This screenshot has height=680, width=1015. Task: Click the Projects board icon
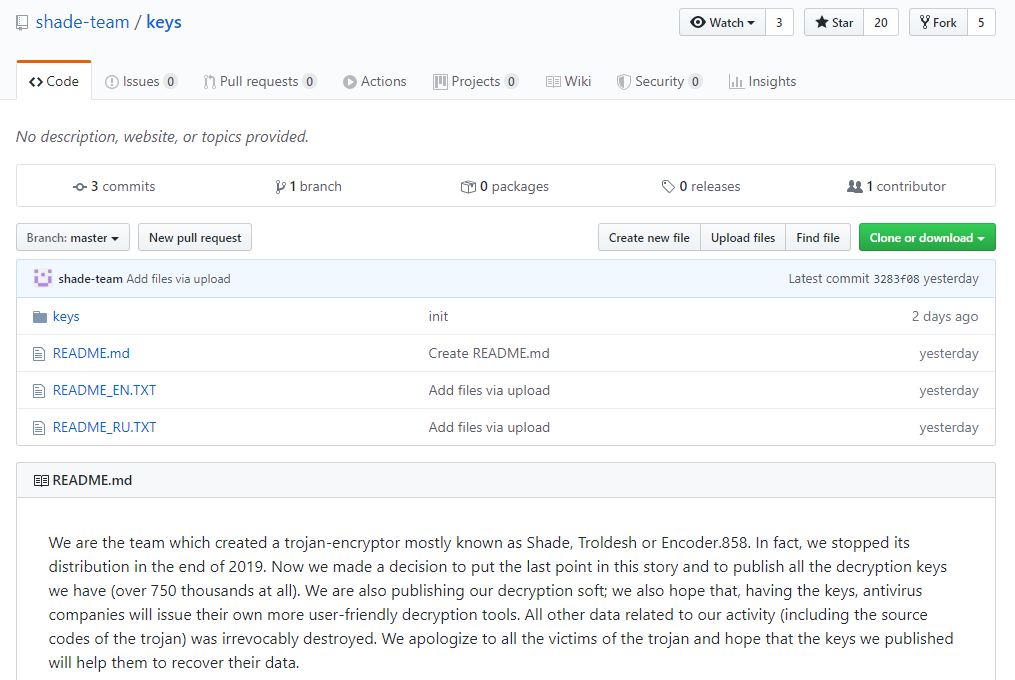(440, 82)
